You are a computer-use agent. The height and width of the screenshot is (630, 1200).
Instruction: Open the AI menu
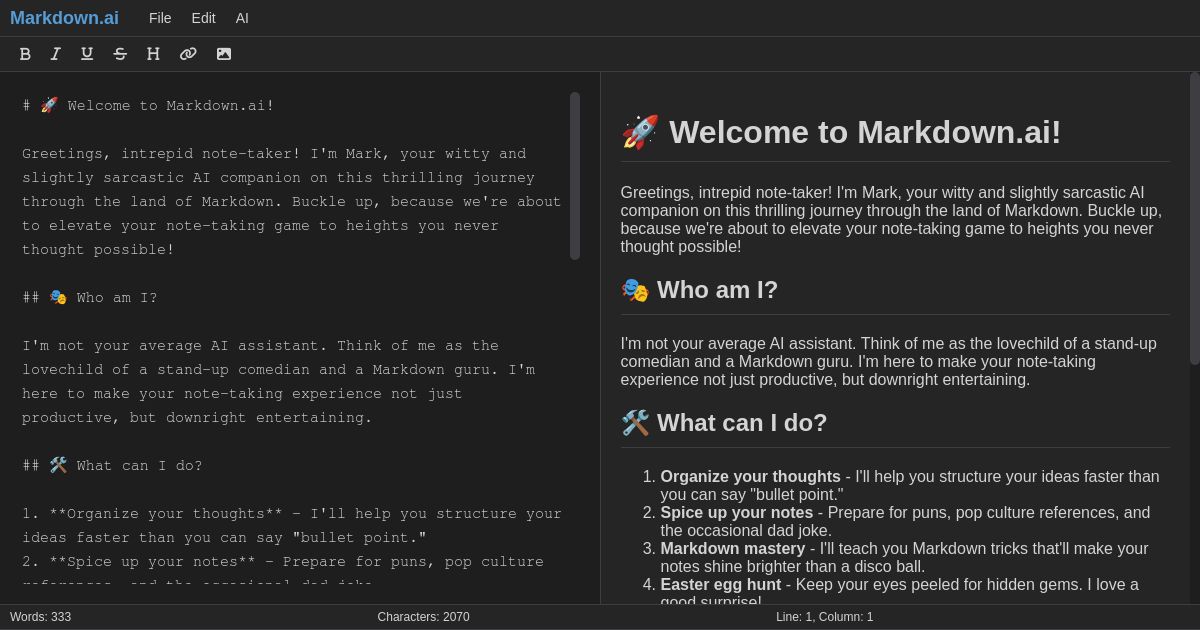(242, 18)
